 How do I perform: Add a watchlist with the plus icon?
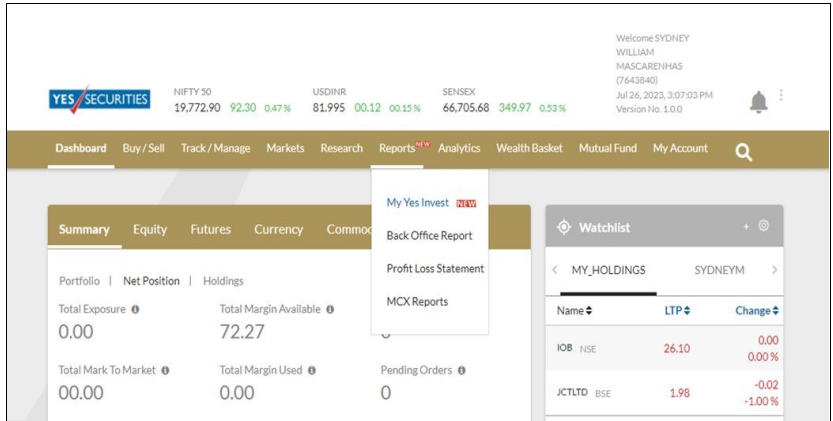click(x=746, y=227)
